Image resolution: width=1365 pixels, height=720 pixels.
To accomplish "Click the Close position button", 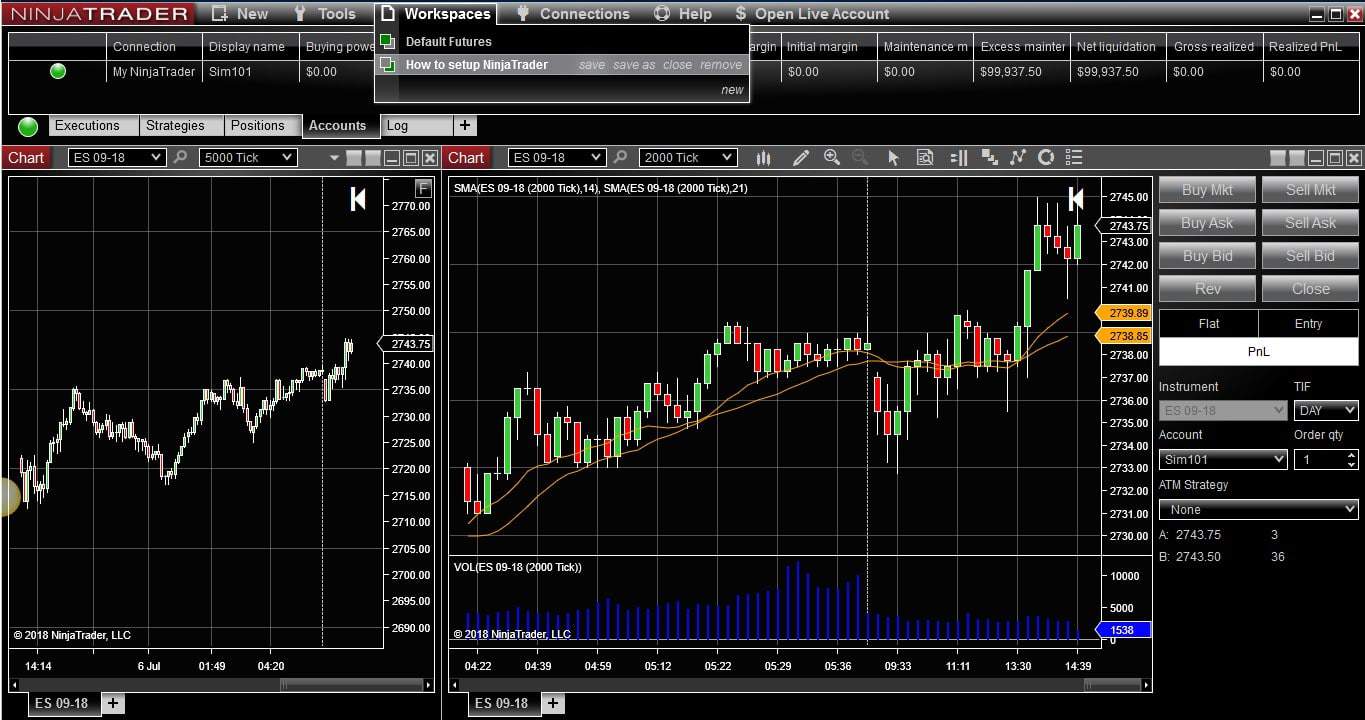I will [x=1310, y=289].
